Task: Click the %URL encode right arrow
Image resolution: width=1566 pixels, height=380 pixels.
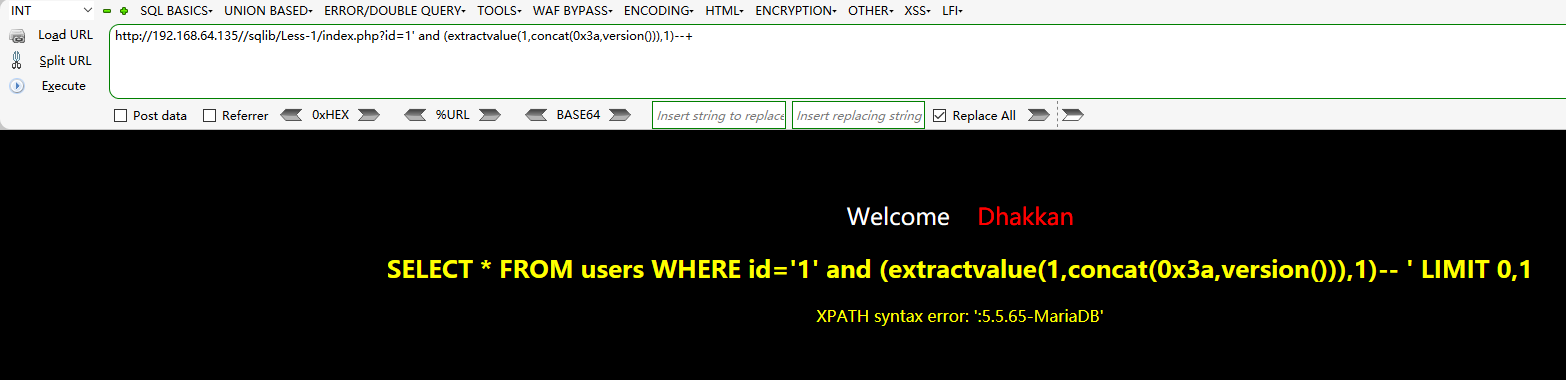Action: 489,115
